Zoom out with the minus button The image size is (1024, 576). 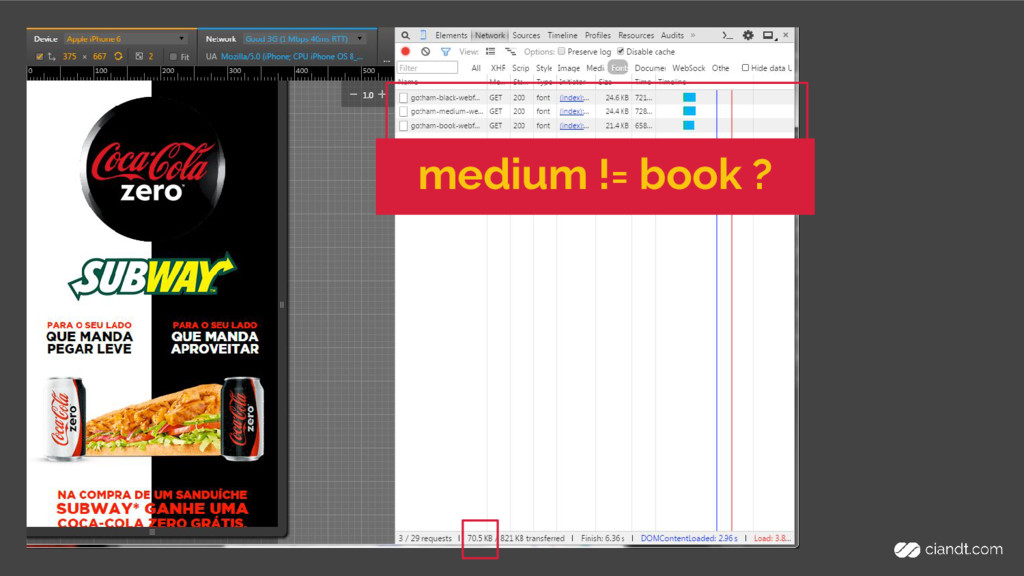(x=353, y=95)
